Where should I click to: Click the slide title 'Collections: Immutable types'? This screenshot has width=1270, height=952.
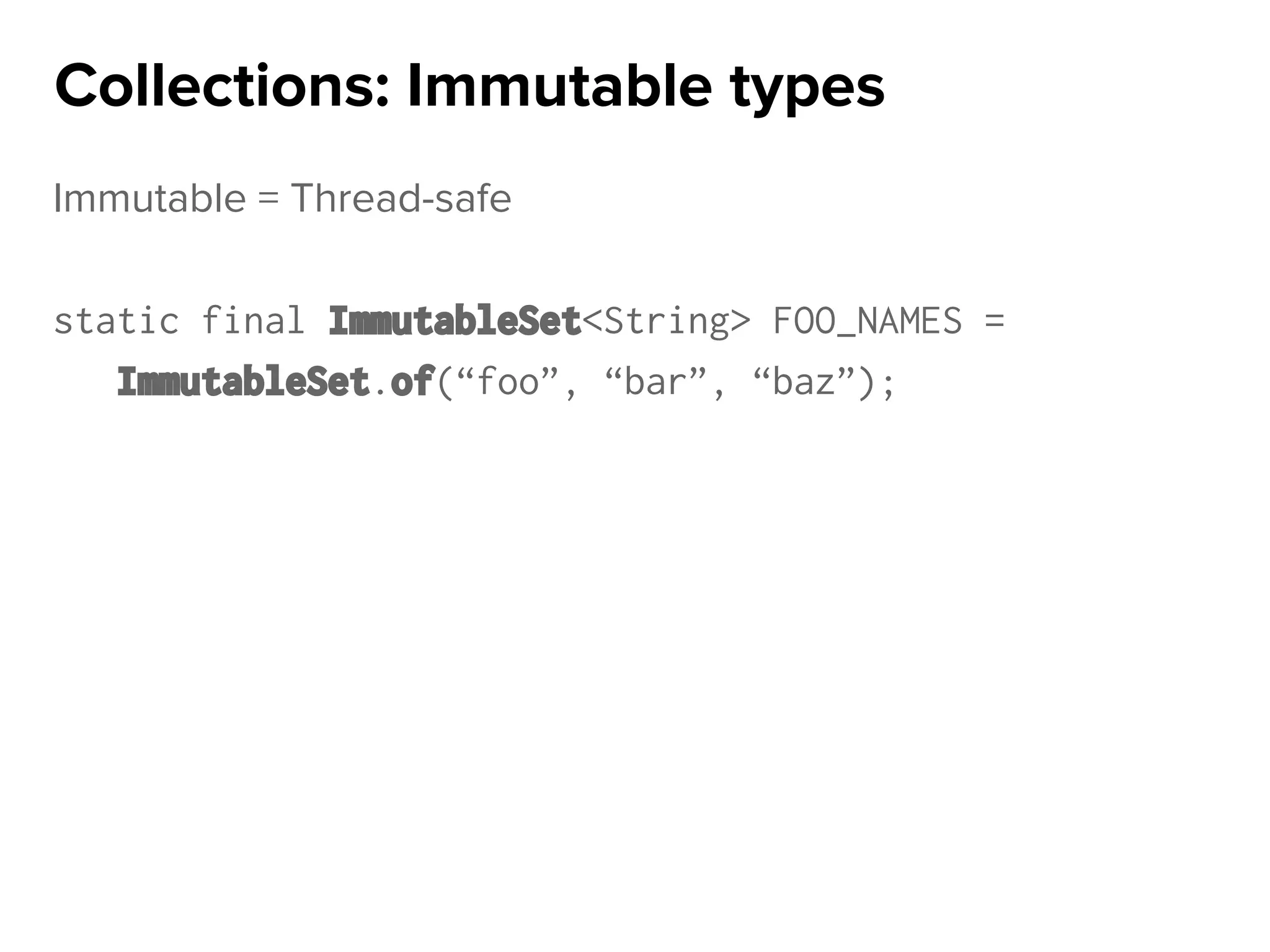469,87
